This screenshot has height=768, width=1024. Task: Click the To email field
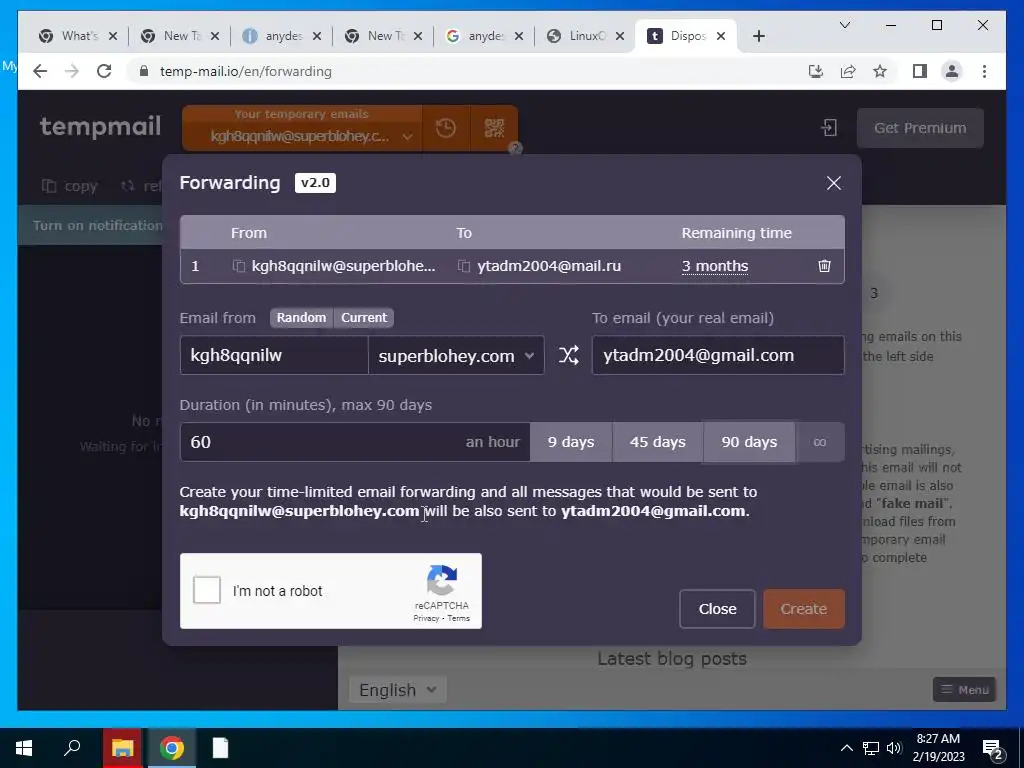pyautogui.click(x=718, y=355)
